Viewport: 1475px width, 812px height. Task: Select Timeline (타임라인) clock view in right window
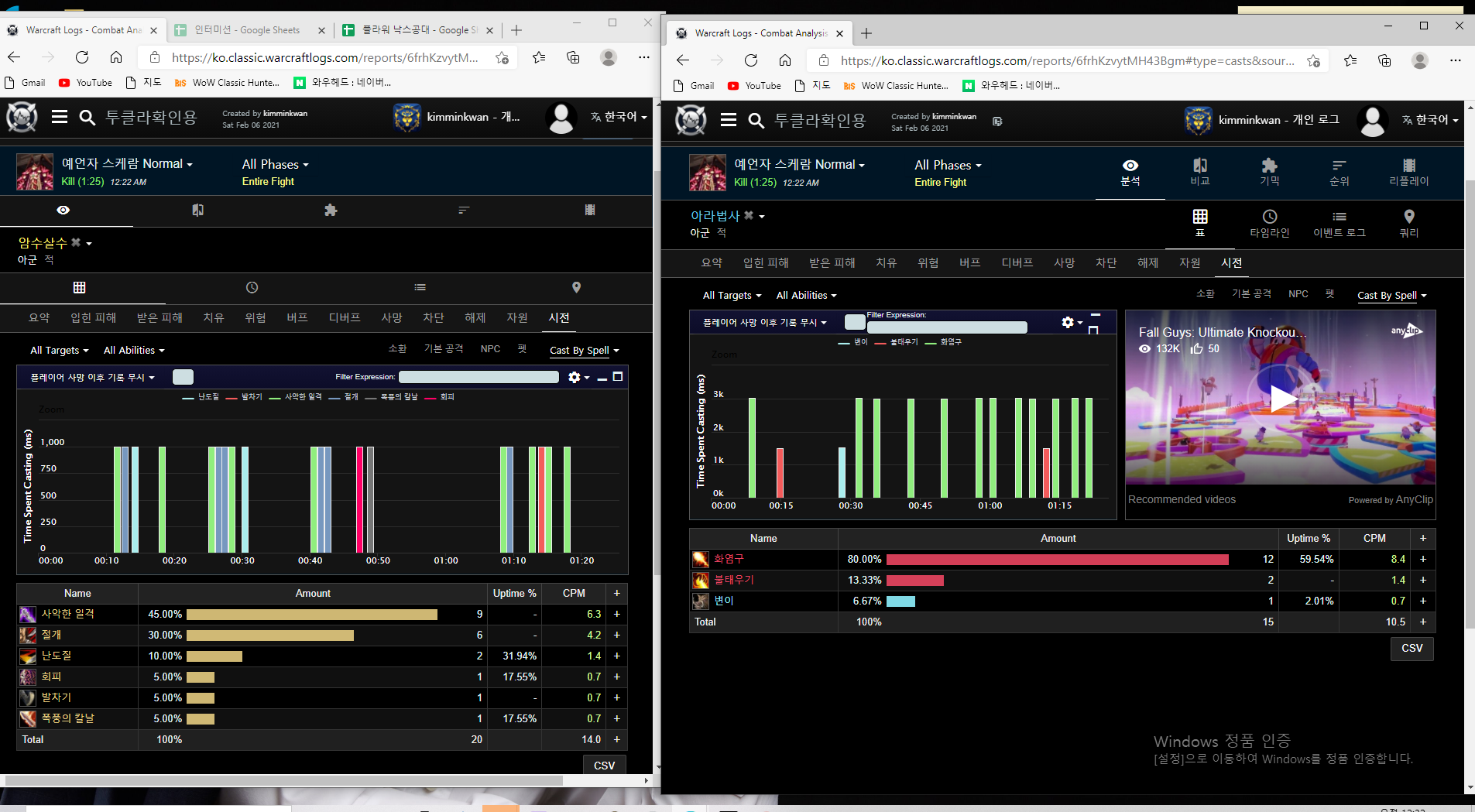[1270, 224]
